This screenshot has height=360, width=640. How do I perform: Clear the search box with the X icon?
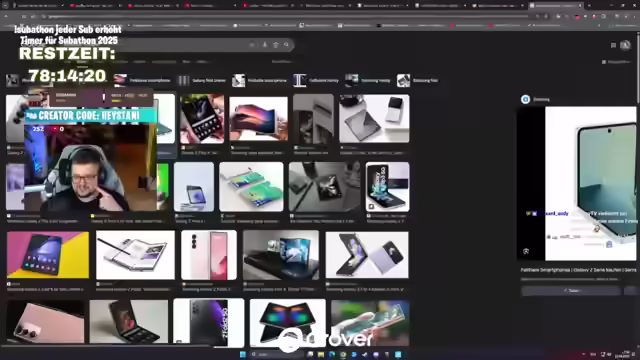point(252,45)
